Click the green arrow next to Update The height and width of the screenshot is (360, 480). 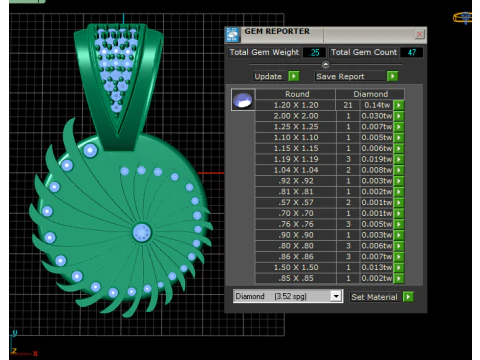294,76
